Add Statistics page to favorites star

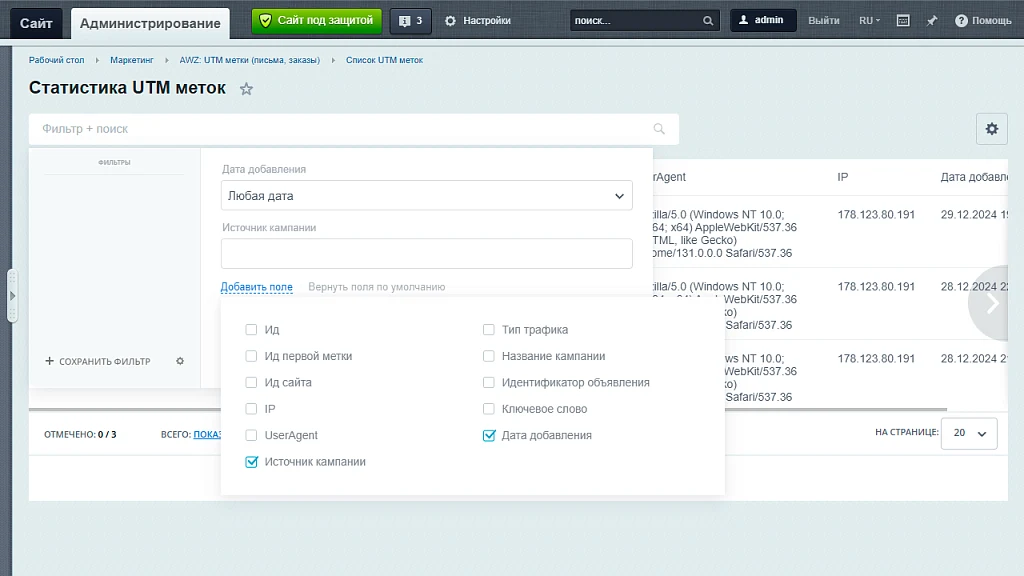246,89
